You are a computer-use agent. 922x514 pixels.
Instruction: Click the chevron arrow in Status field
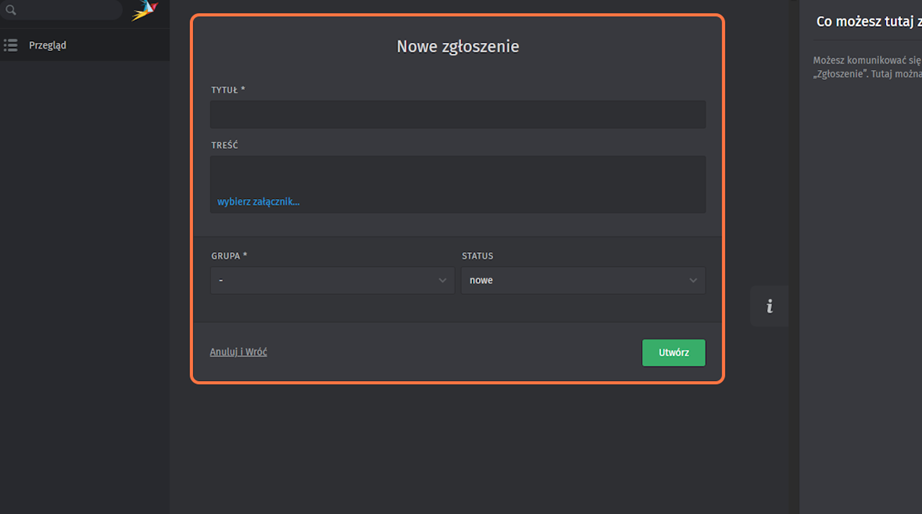point(693,281)
